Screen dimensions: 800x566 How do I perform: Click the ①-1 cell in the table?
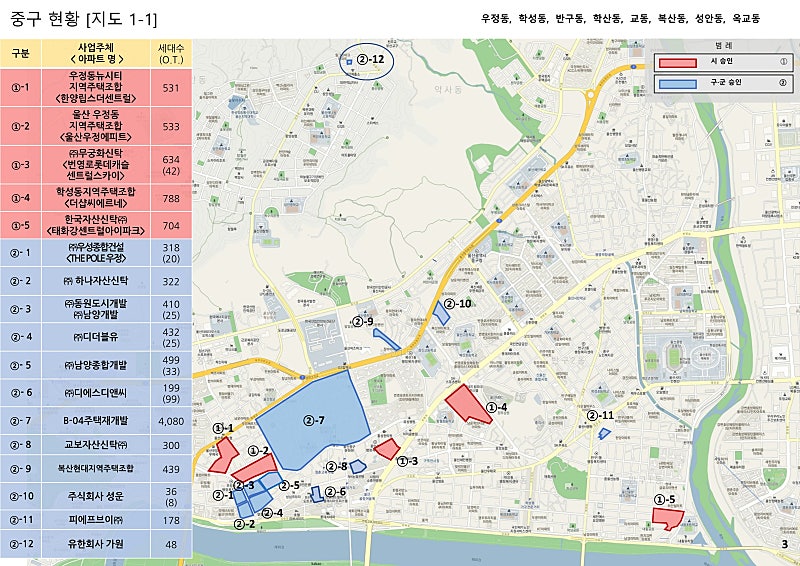(x=20, y=87)
